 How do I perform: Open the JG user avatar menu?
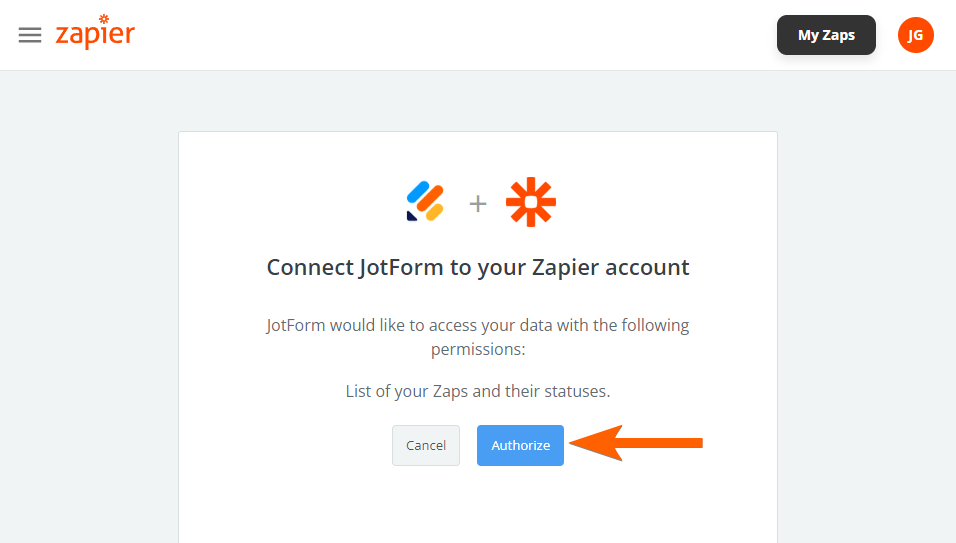[x=915, y=35]
